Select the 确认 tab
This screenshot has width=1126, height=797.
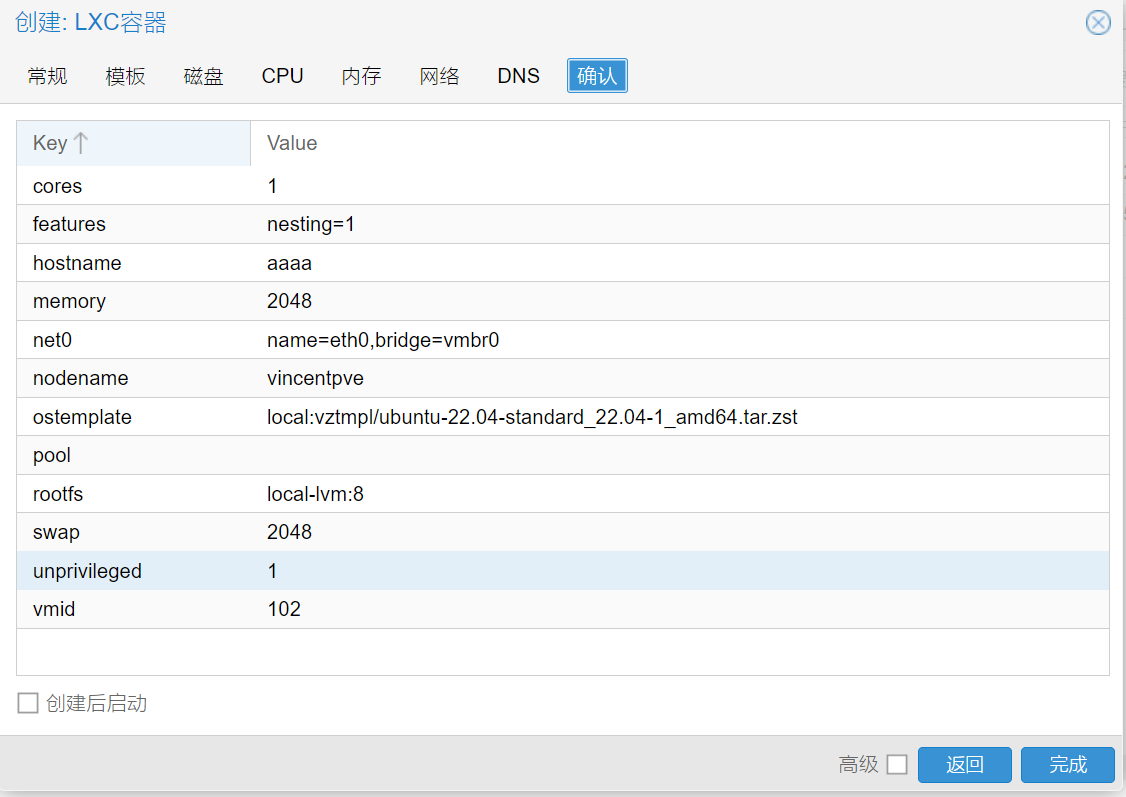pos(597,76)
